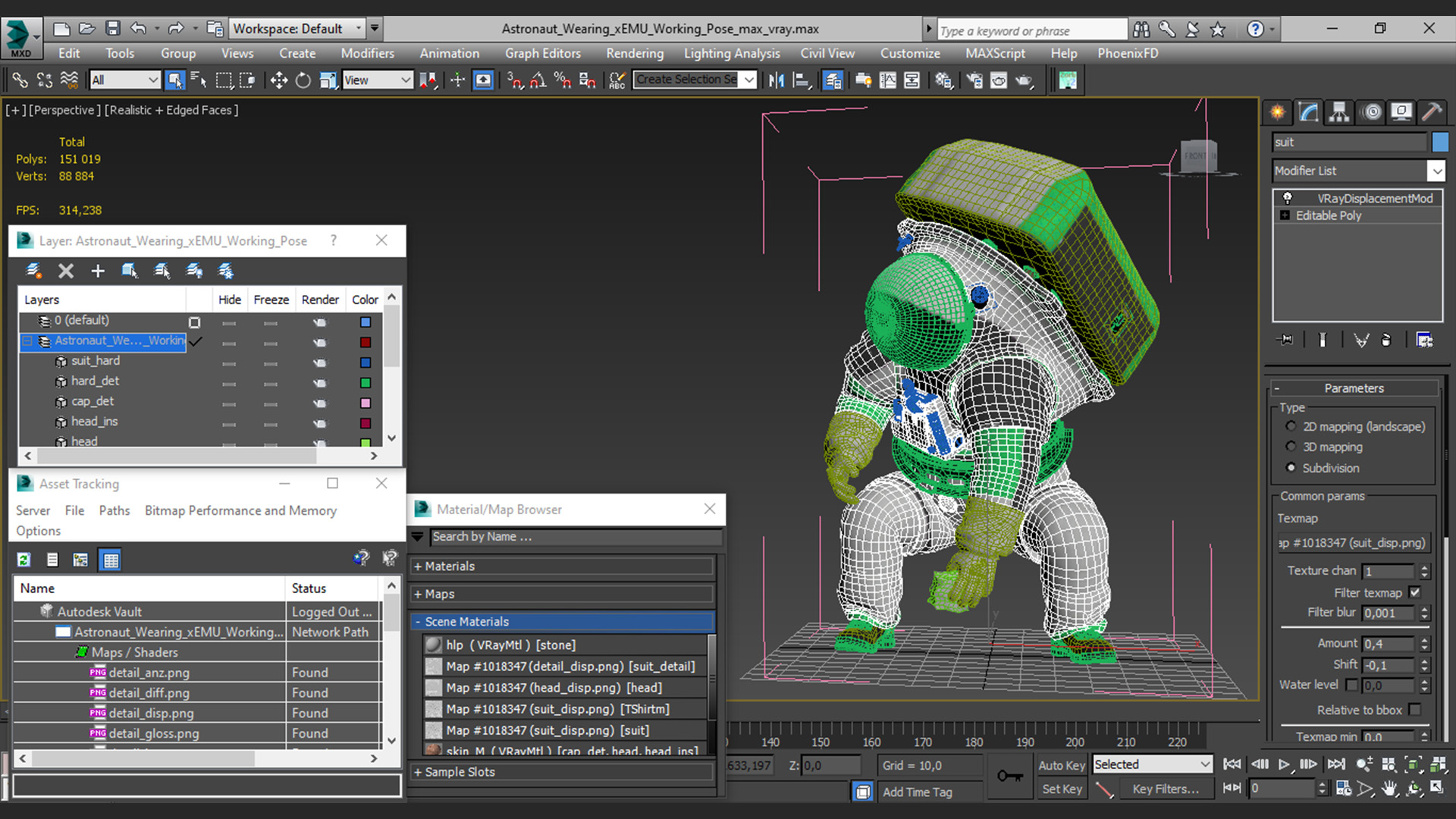Image resolution: width=1456 pixels, height=819 pixels.
Task: Enable the Relative to bbox checkbox
Action: coord(1415,710)
